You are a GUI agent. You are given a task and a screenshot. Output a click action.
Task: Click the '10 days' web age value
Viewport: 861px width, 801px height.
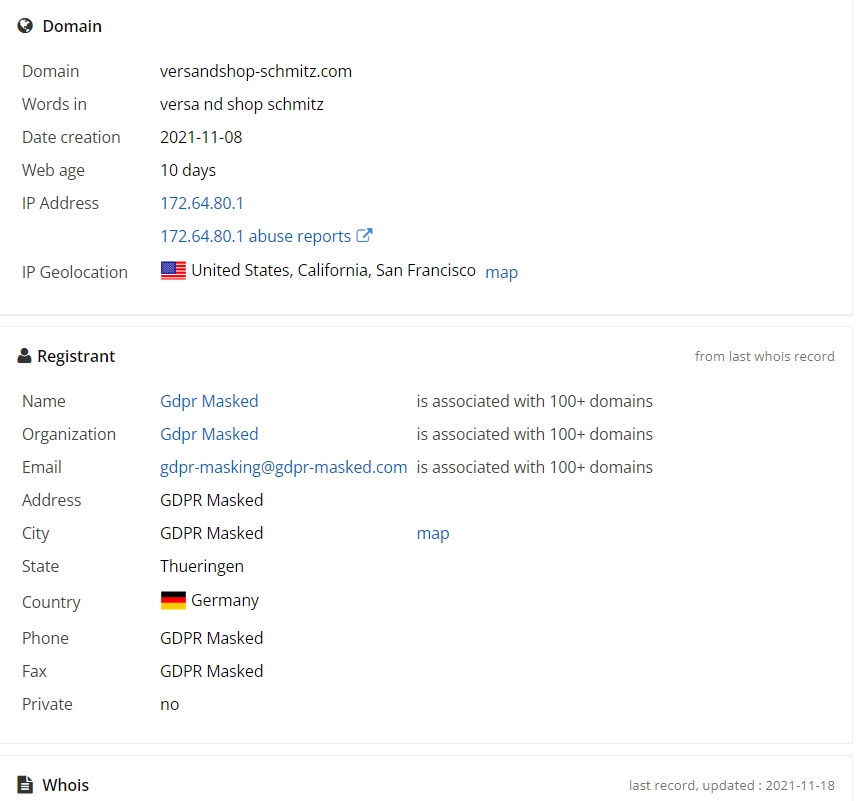(188, 170)
